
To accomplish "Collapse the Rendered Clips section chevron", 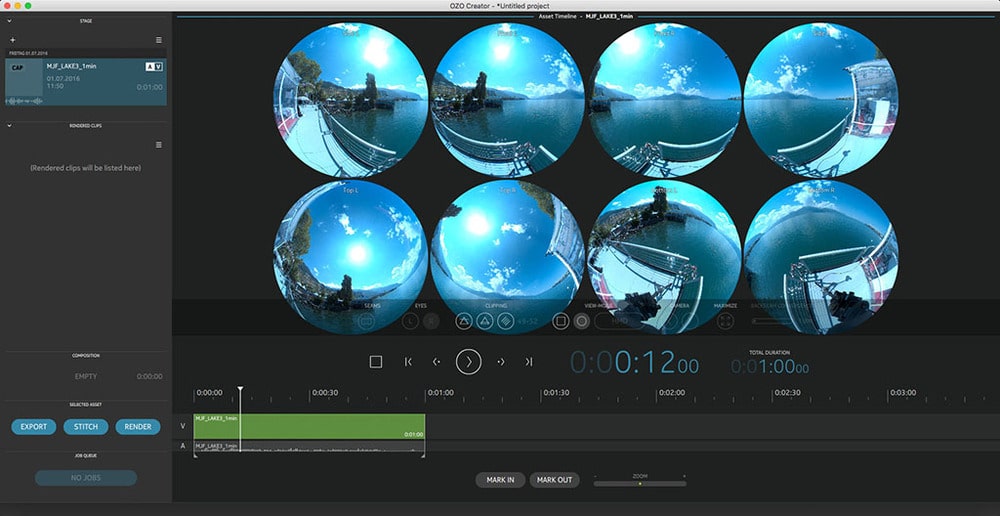I will [9, 126].
